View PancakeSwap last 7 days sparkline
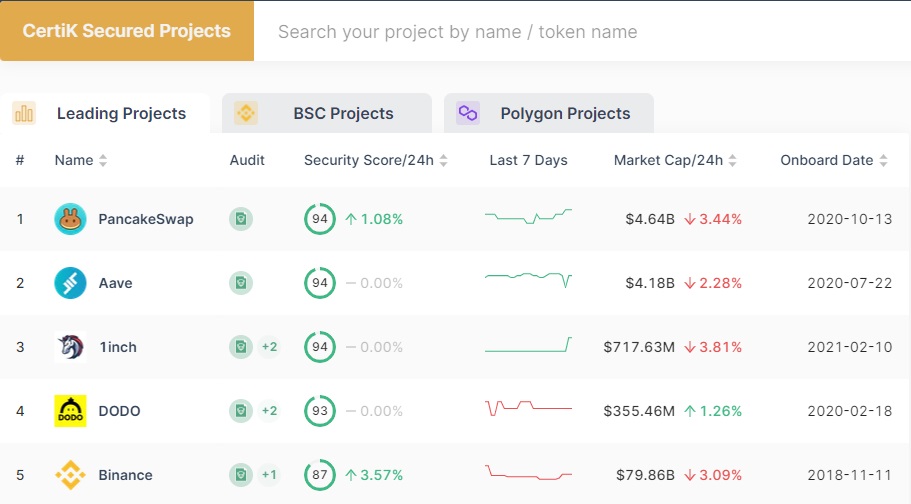The height and width of the screenshot is (504, 911). click(528, 216)
